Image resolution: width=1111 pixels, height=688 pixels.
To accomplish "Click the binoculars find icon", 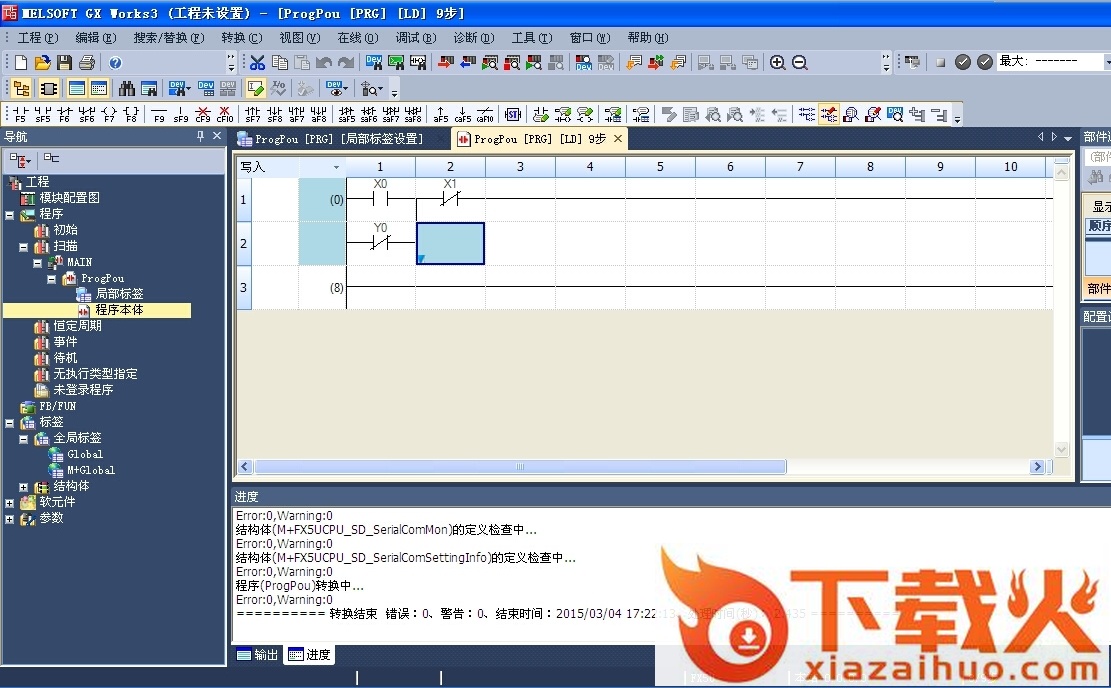I will pyautogui.click(x=127, y=88).
